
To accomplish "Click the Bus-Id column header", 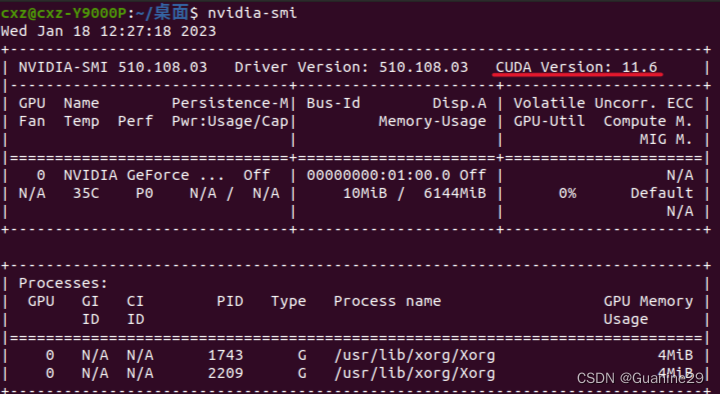I will pos(333,103).
